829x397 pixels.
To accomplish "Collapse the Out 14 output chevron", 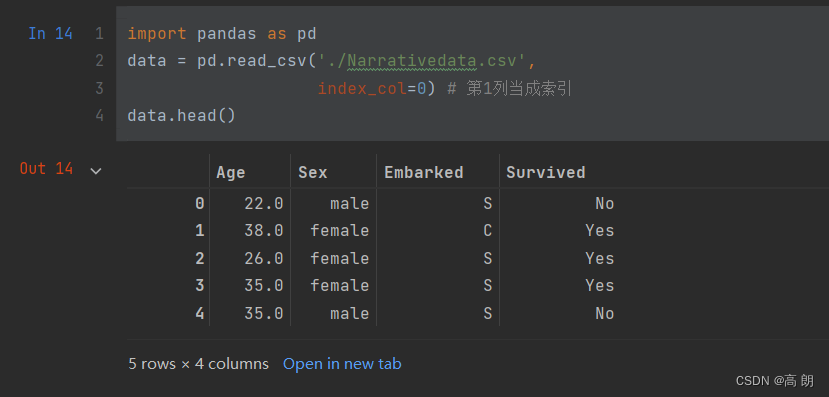I will [96, 171].
